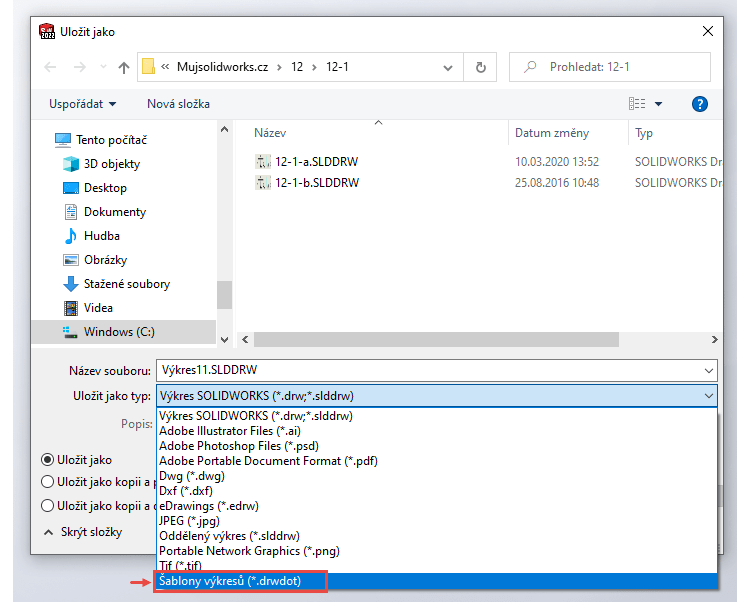Sort files by Typ column

tap(644, 133)
